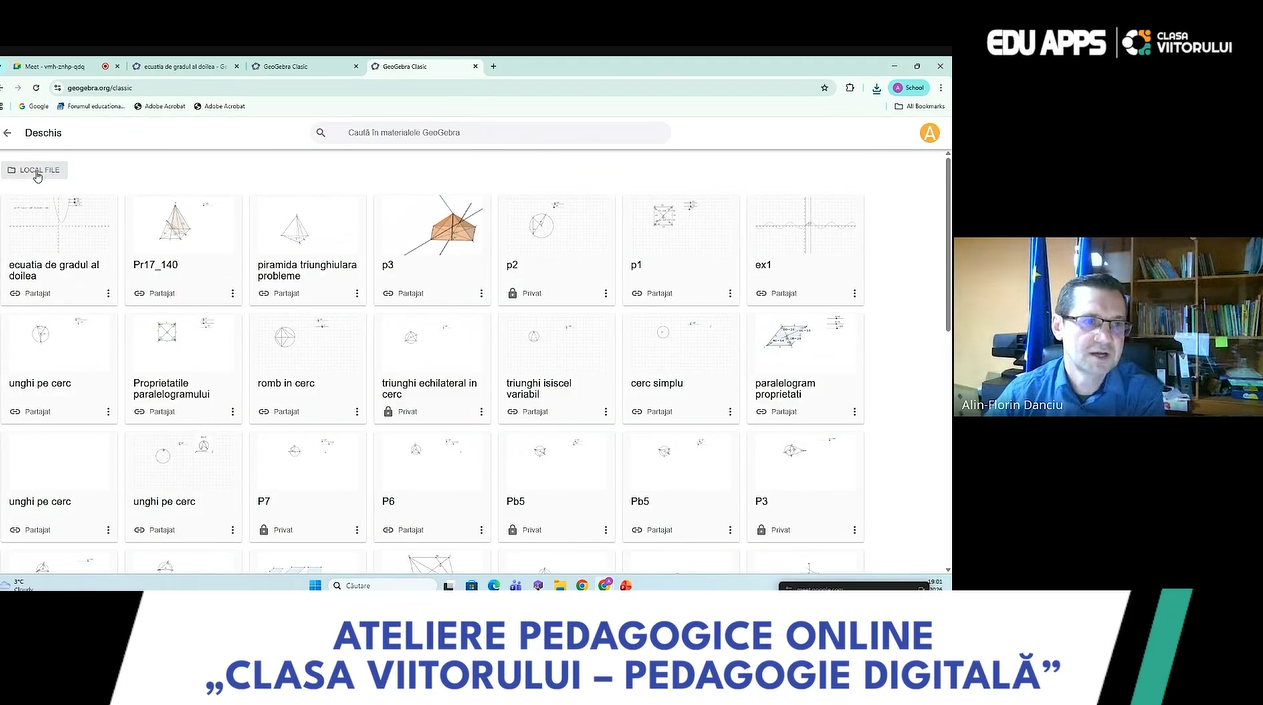Open the Proprietatile paralelogramului material
Viewport: 1263px width, 705px height.
pos(184,368)
